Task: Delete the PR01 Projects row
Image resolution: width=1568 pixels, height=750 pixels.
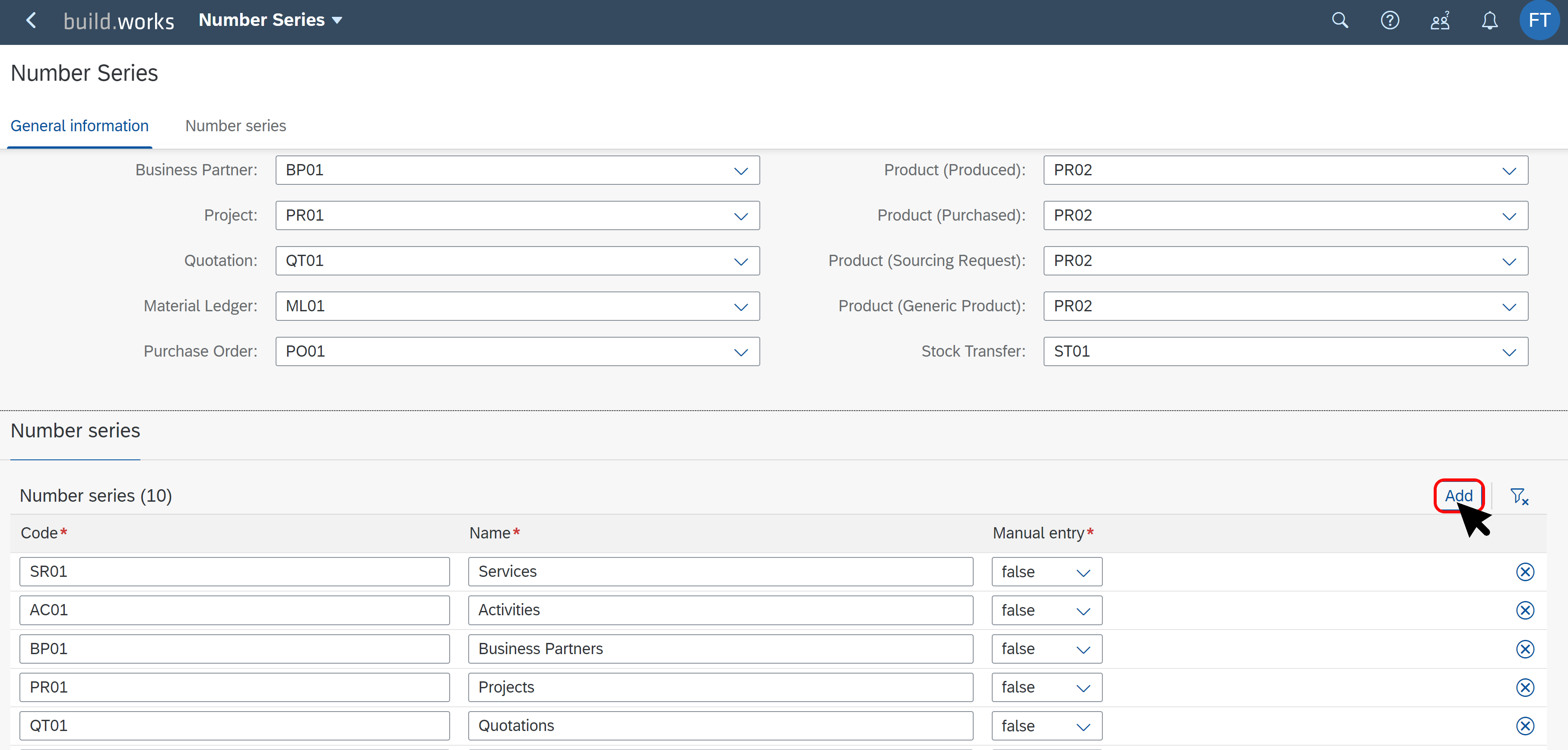Action: click(1525, 687)
